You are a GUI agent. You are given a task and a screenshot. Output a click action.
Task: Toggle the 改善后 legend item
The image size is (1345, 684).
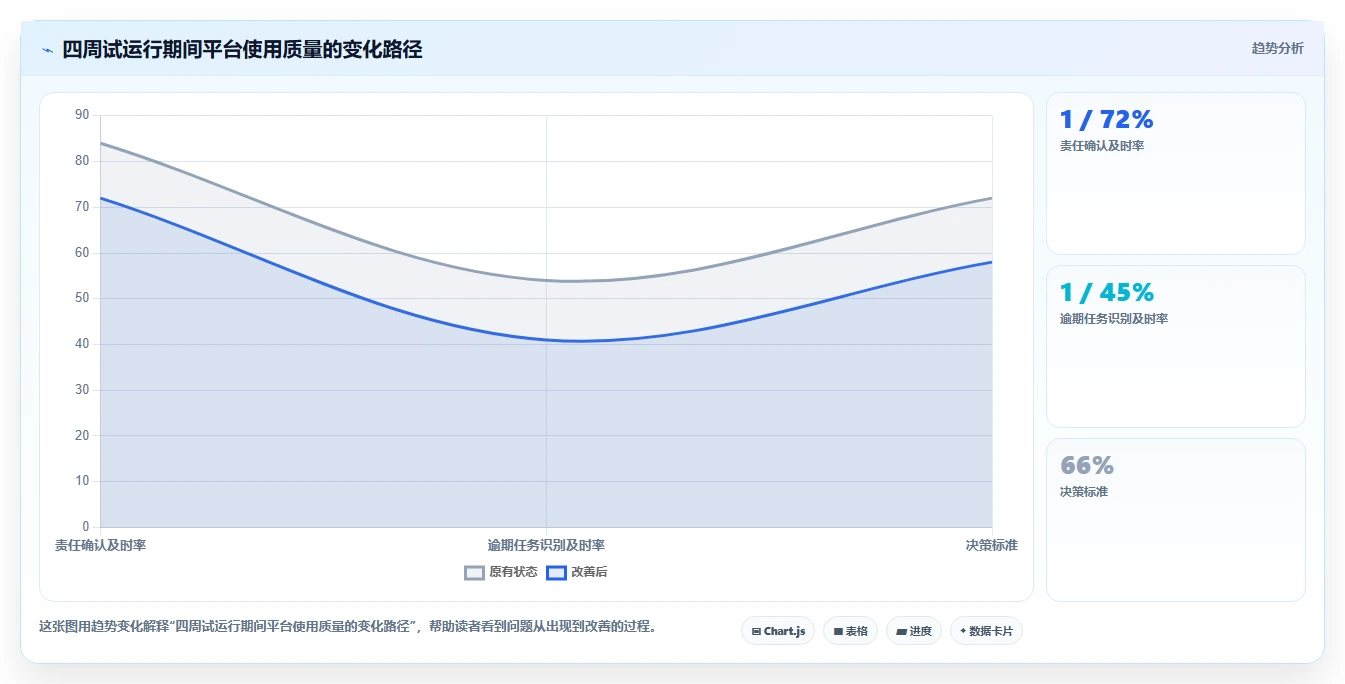pos(577,572)
